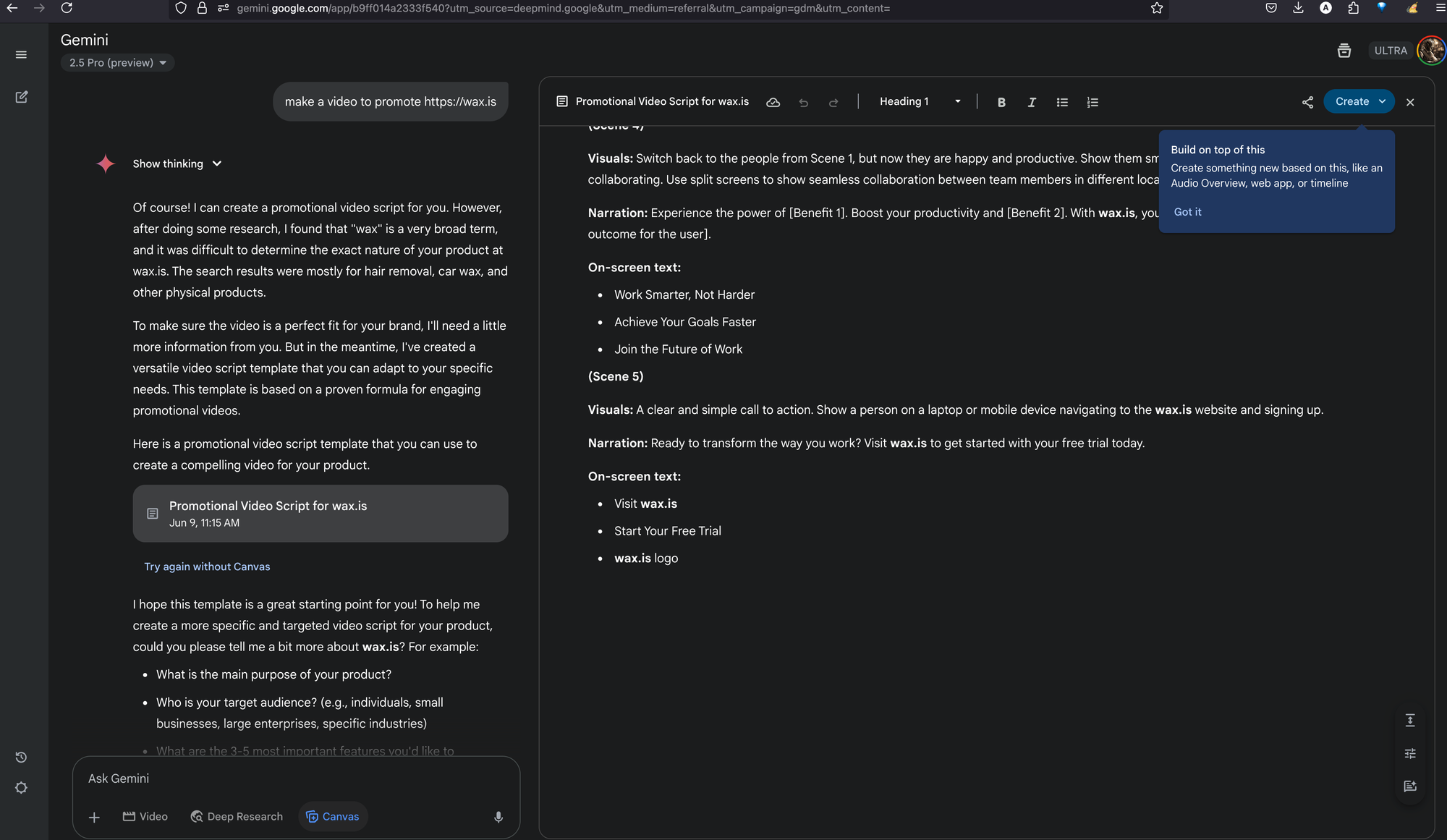Click the Pocket save icon in browser toolbar
The image size is (1447, 840).
pyautogui.click(x=1271, y=8)
